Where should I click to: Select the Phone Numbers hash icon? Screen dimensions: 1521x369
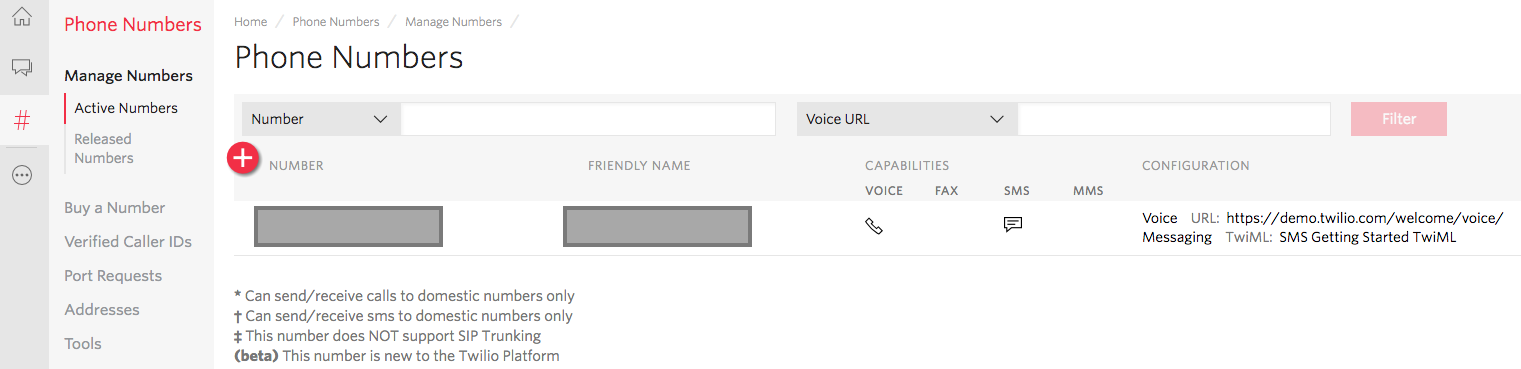point(22,121)
